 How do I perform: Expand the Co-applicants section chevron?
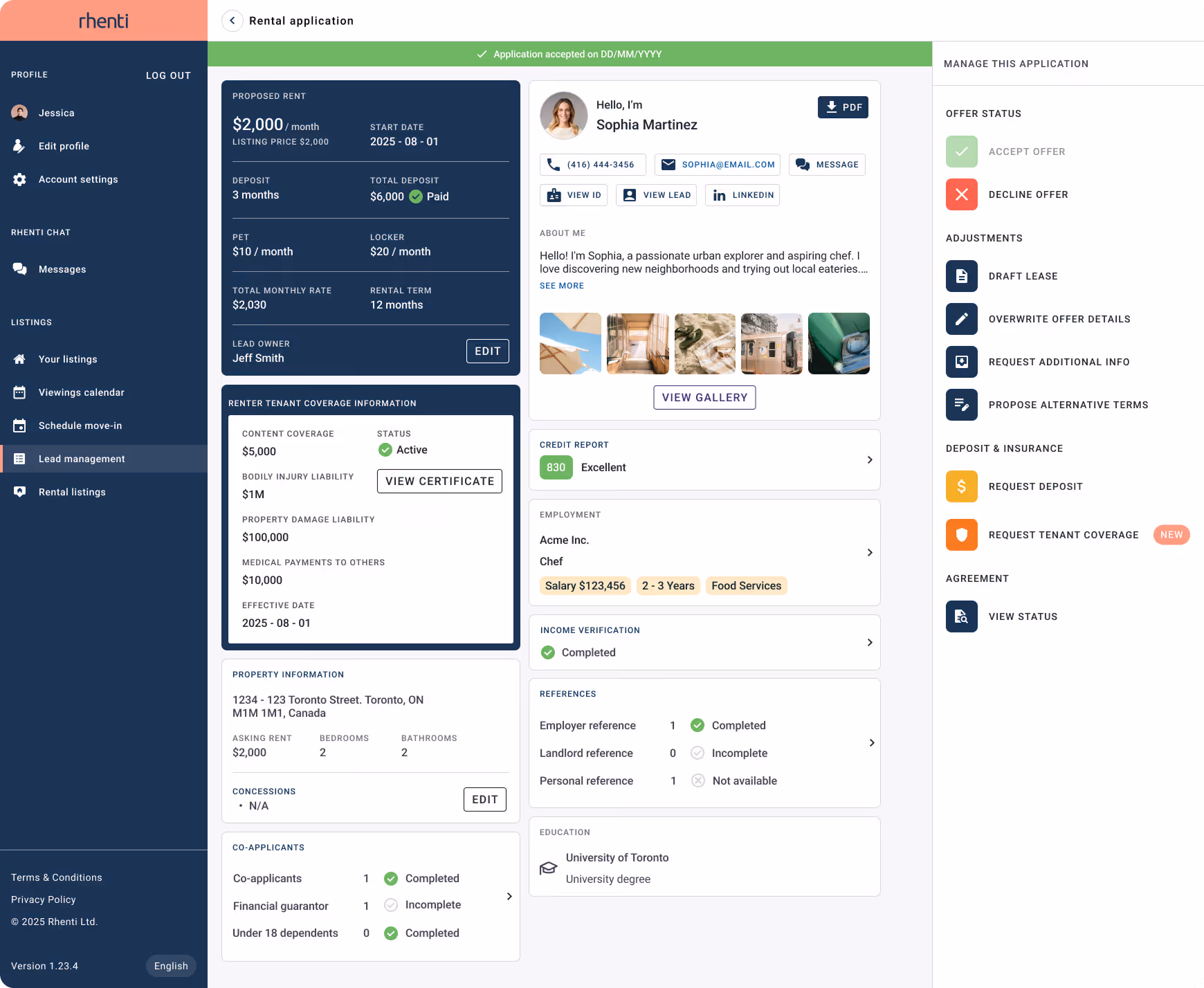pos(509,896)
